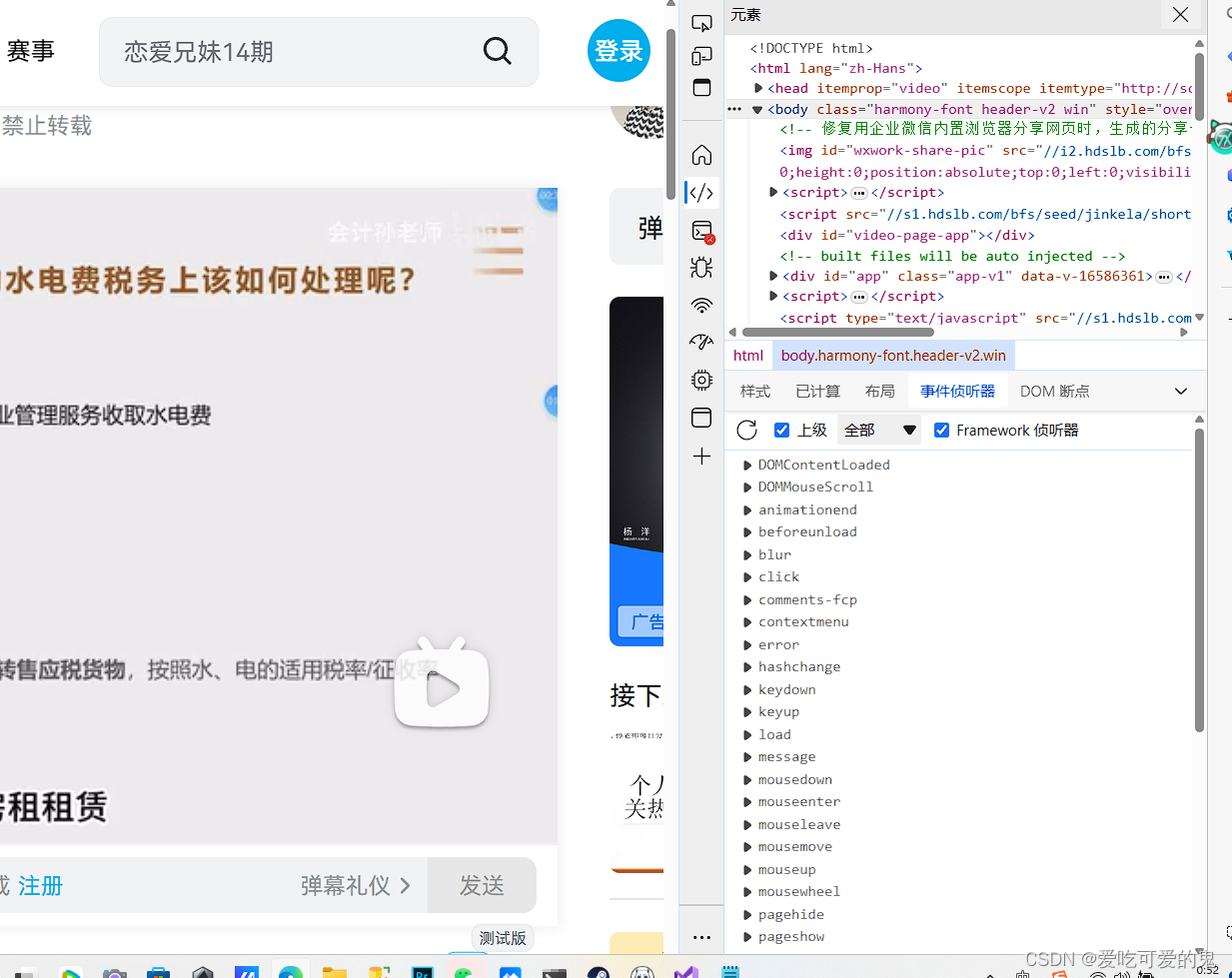Open Steam from the taskbar
Viewport: 1232px width, 978px height.
coord(598,972)
